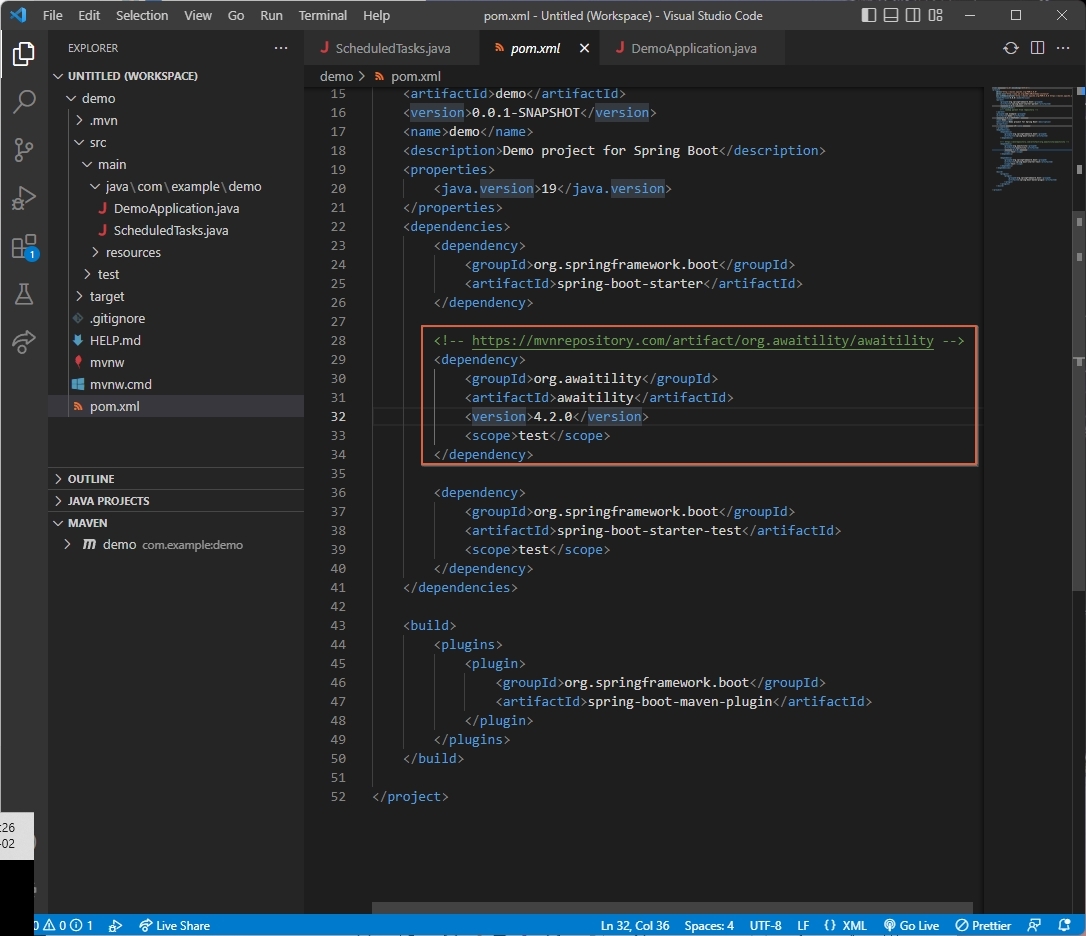The image size is (1086, 936).
Task: Open the Source Control view icon
Action: click(x=24, y=150)
